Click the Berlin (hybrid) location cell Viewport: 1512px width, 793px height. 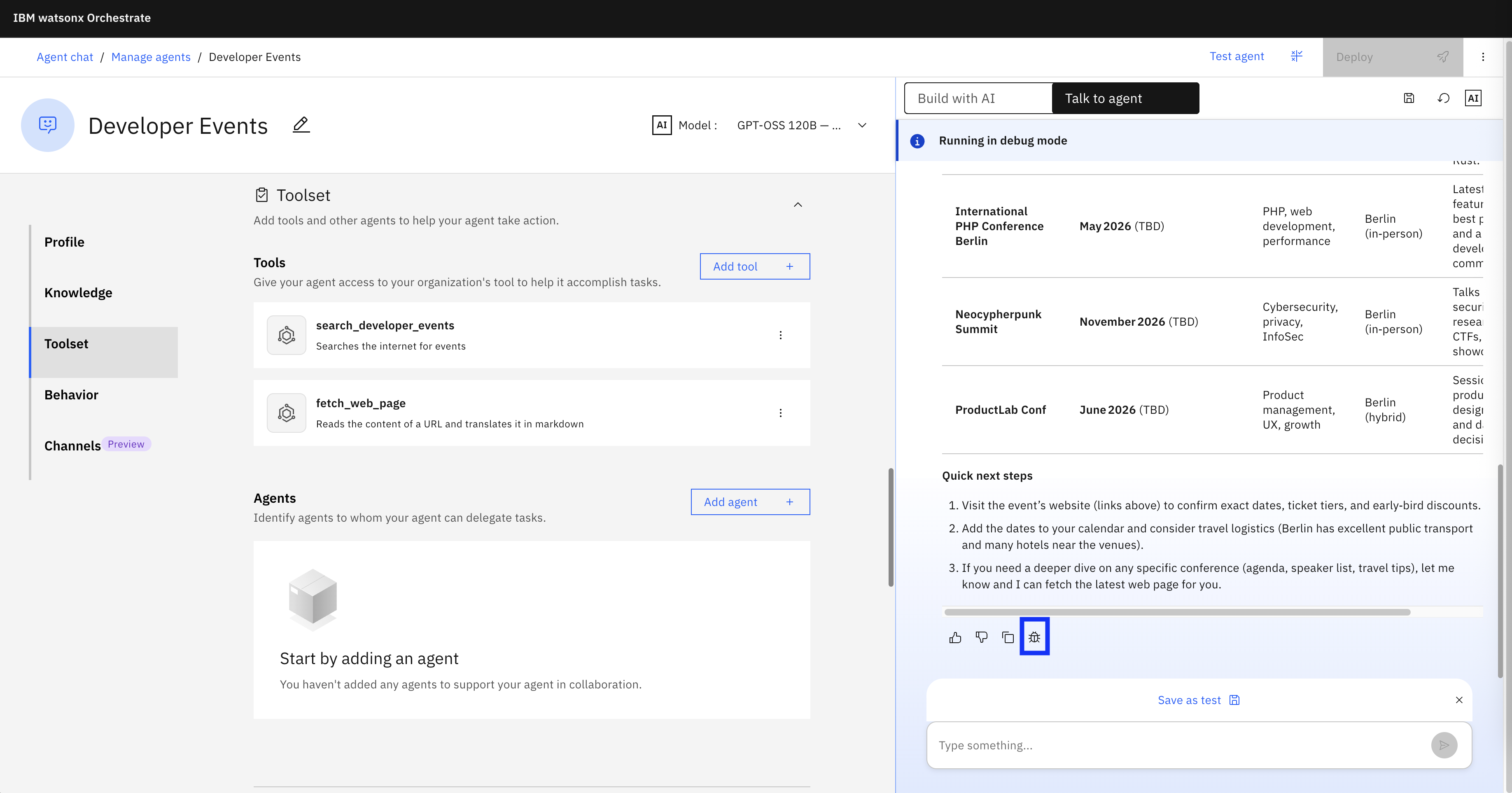1385,410
